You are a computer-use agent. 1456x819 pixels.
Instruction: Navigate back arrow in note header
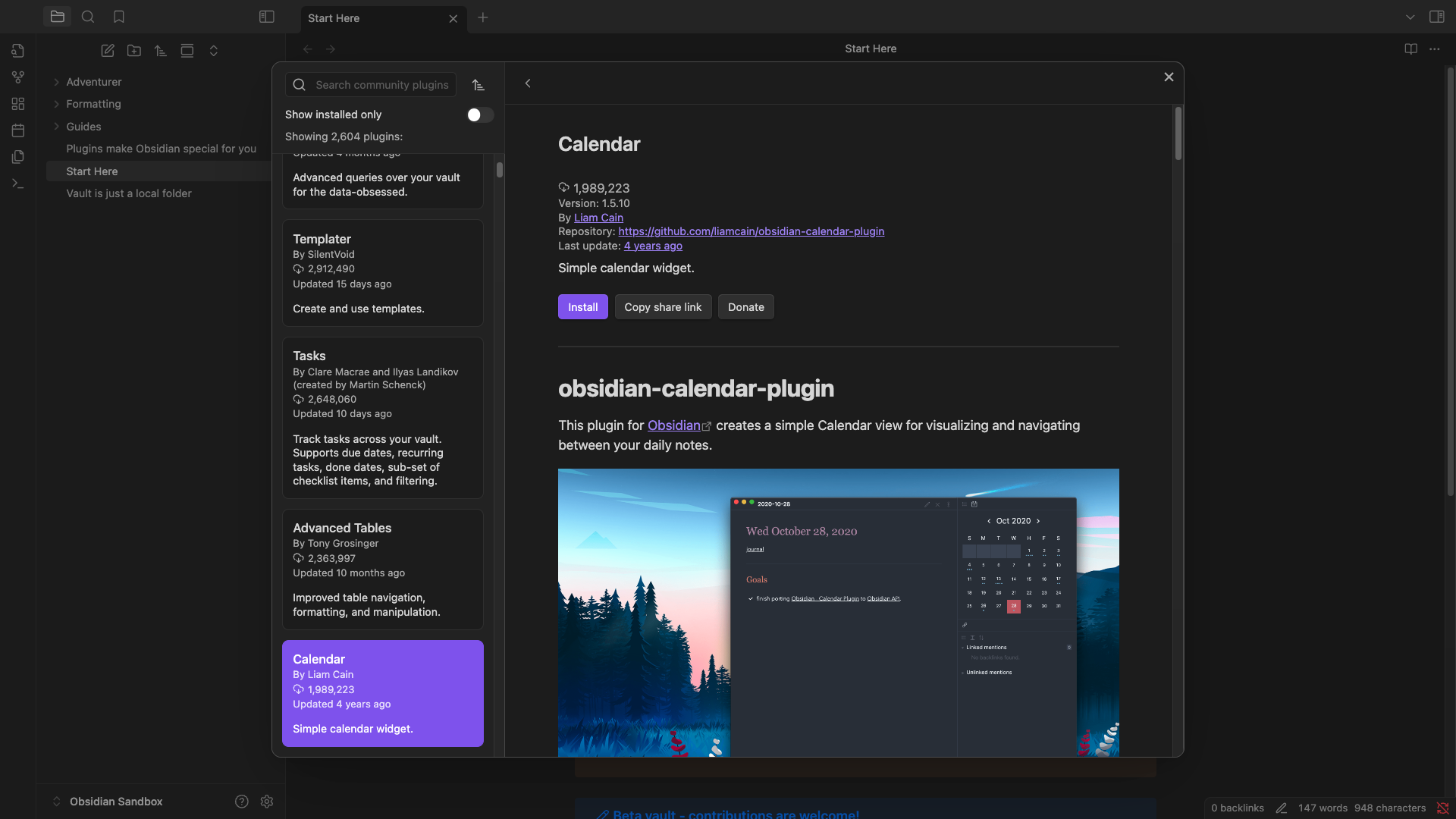(308, 49)
